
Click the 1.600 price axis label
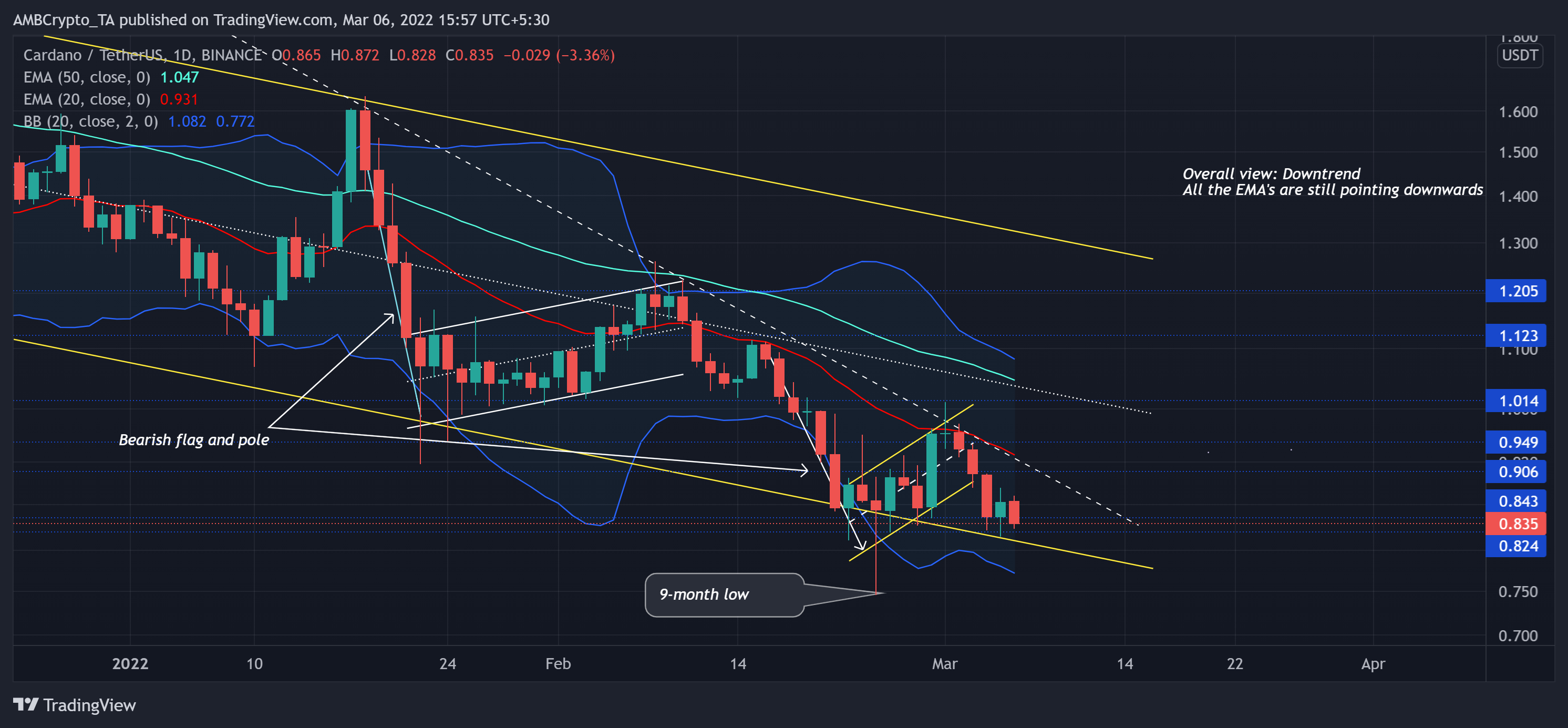click(1518, 112)
